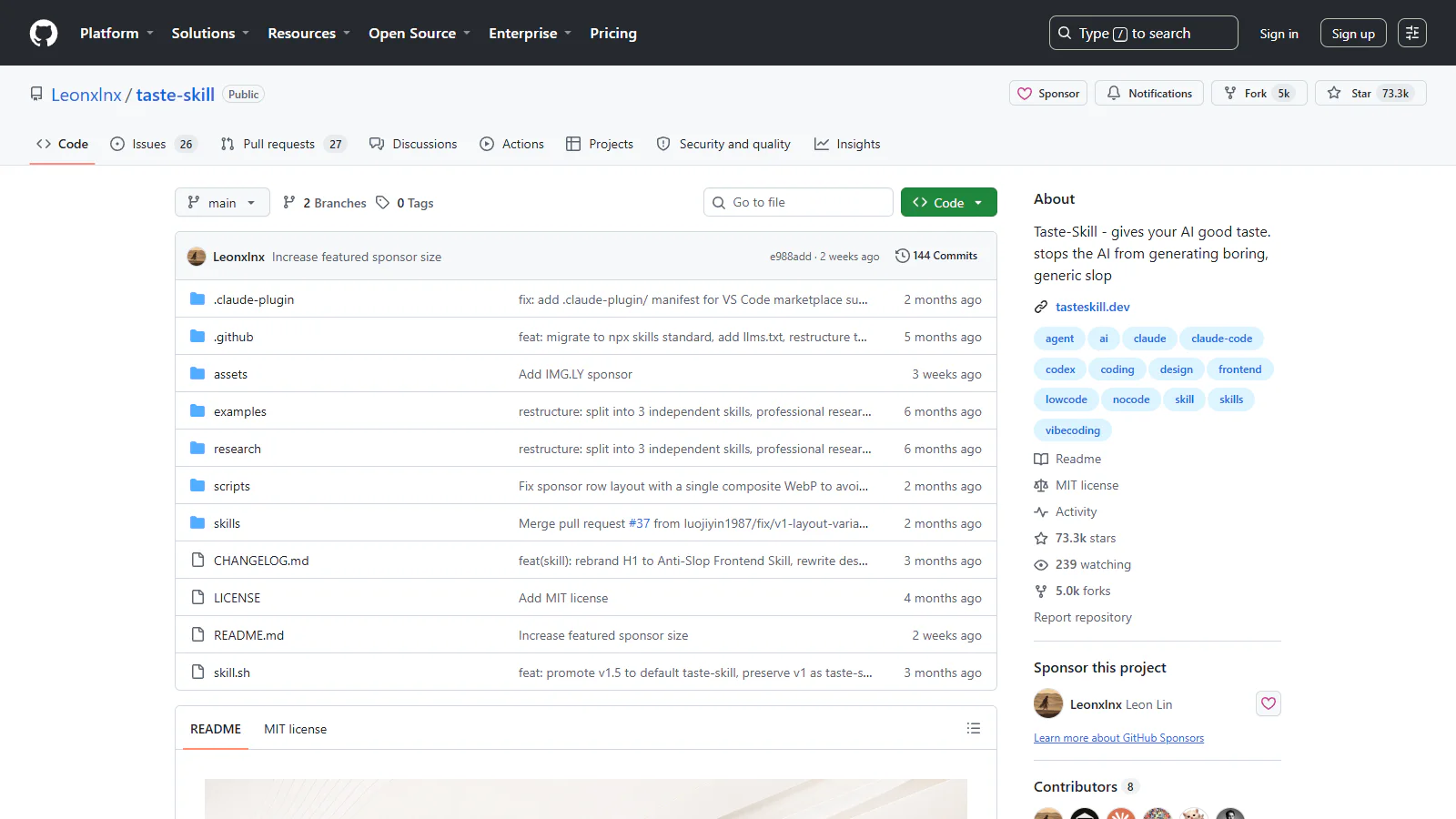Click the skills folder icon
The width and height of the screenshot is (1456, 819).
coord(197,522)
